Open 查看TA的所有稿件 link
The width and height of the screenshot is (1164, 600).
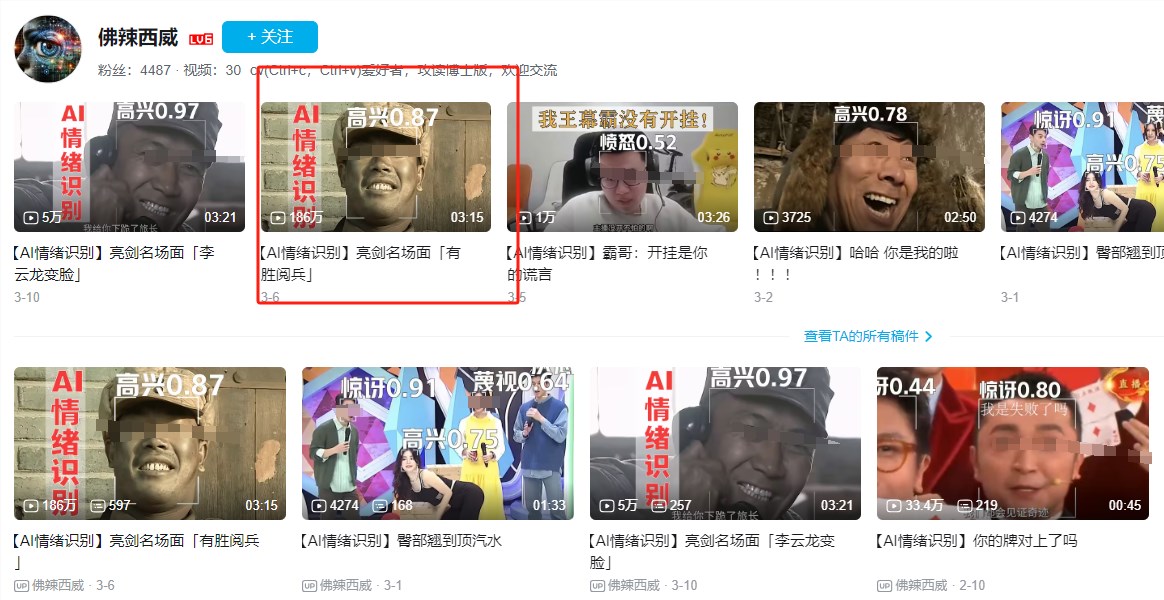[x=861, y=336]
